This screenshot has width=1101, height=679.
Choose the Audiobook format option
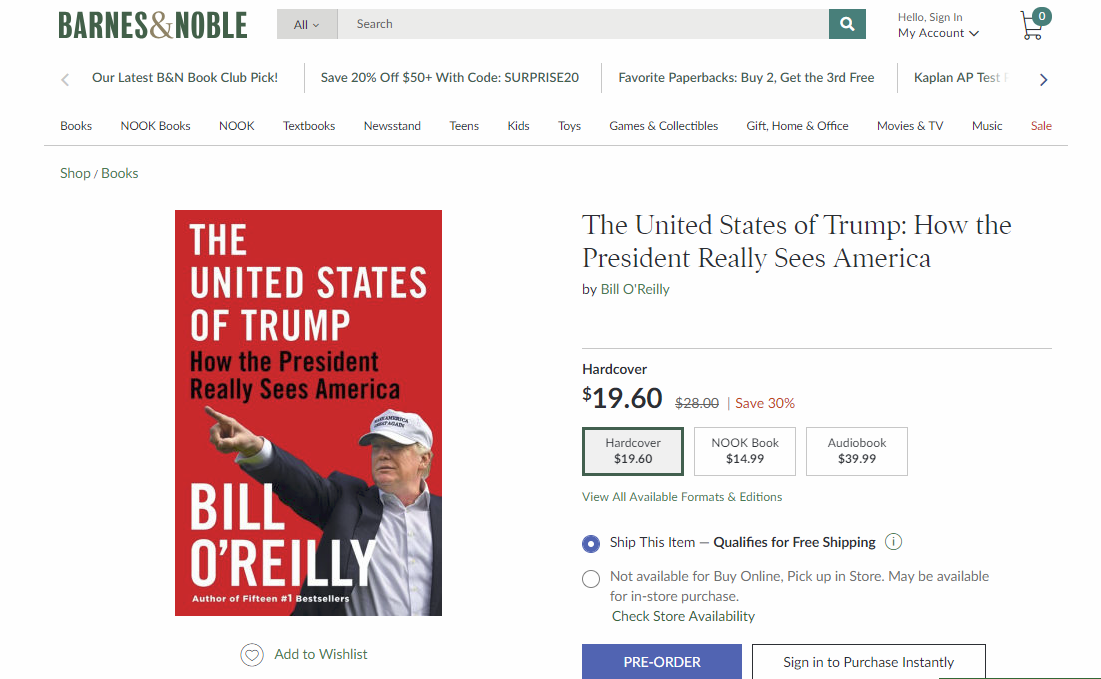pos(857,451)
